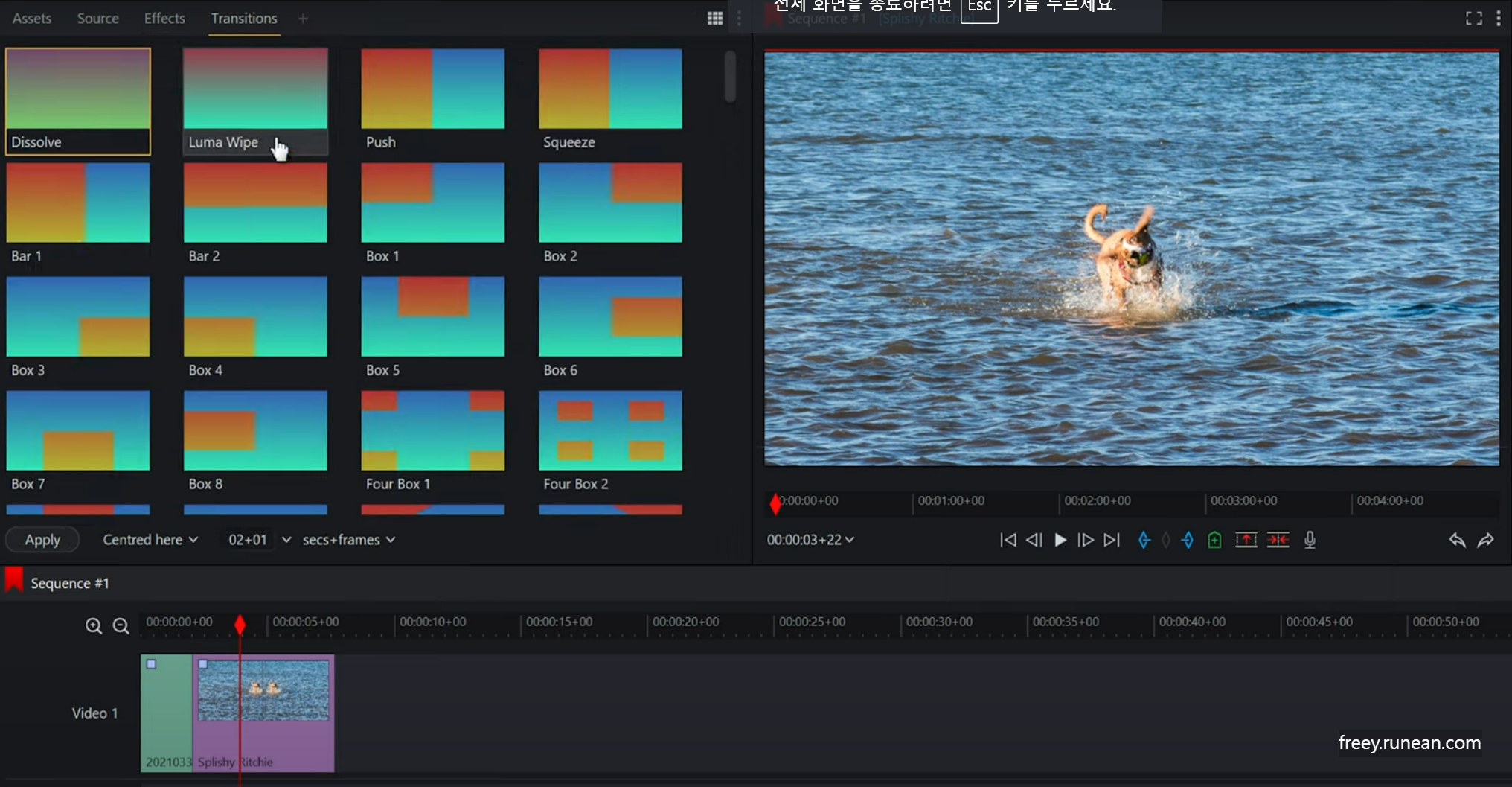
Task: Click the red playhead on sequence timeline
Action: click(240, 625)
